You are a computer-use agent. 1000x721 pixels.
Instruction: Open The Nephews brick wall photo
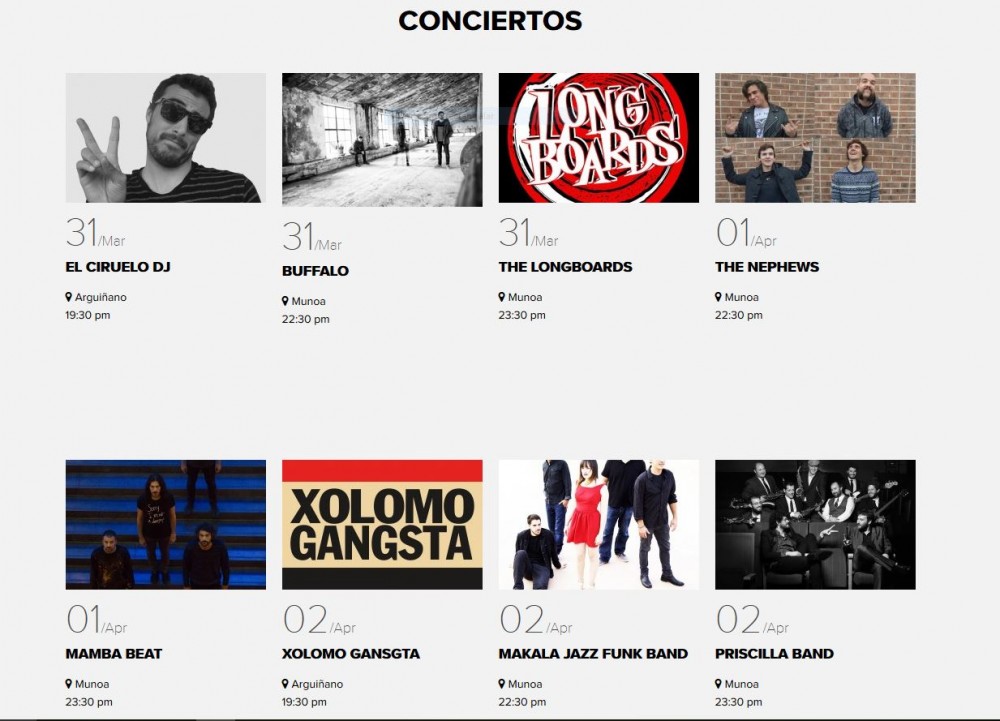click(815, 138)
